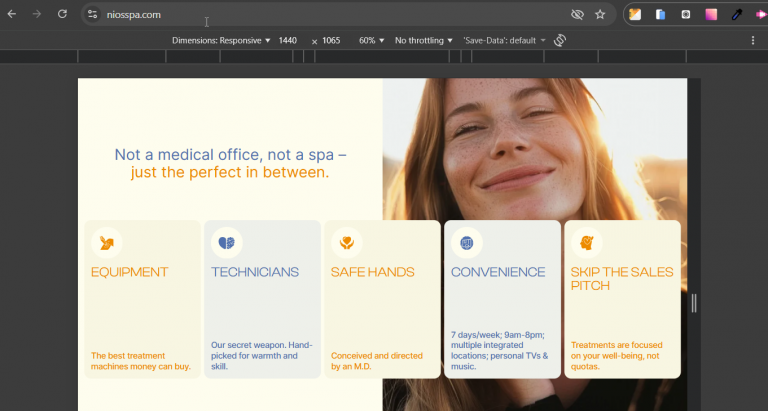Screen dimensions: 768x411
Task: Bookmark this page with the star icon
Action: coord(600,15)
